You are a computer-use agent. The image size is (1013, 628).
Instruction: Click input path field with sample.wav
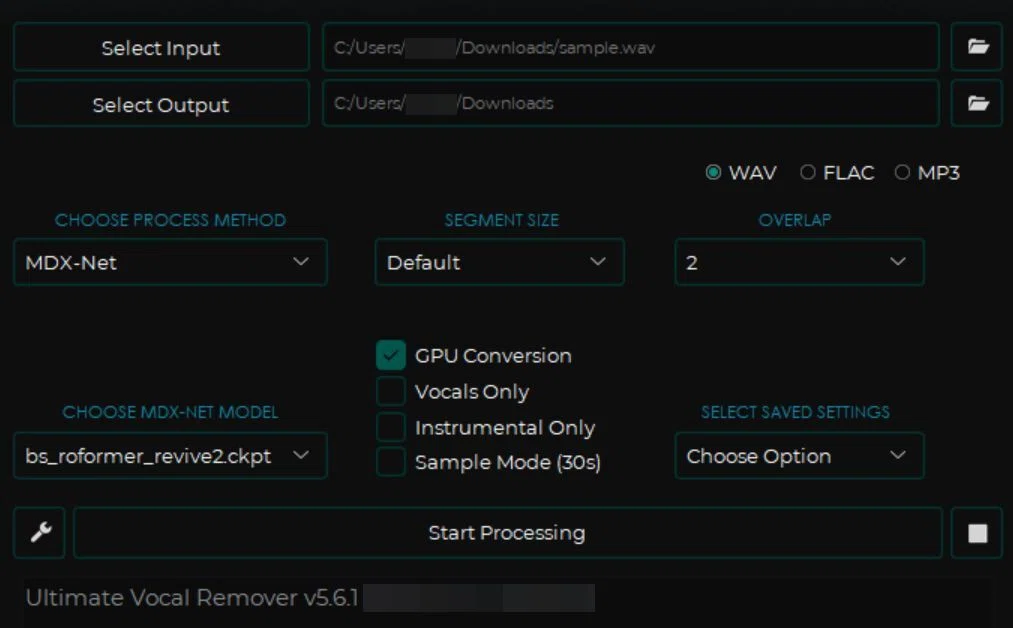(631, 47)
